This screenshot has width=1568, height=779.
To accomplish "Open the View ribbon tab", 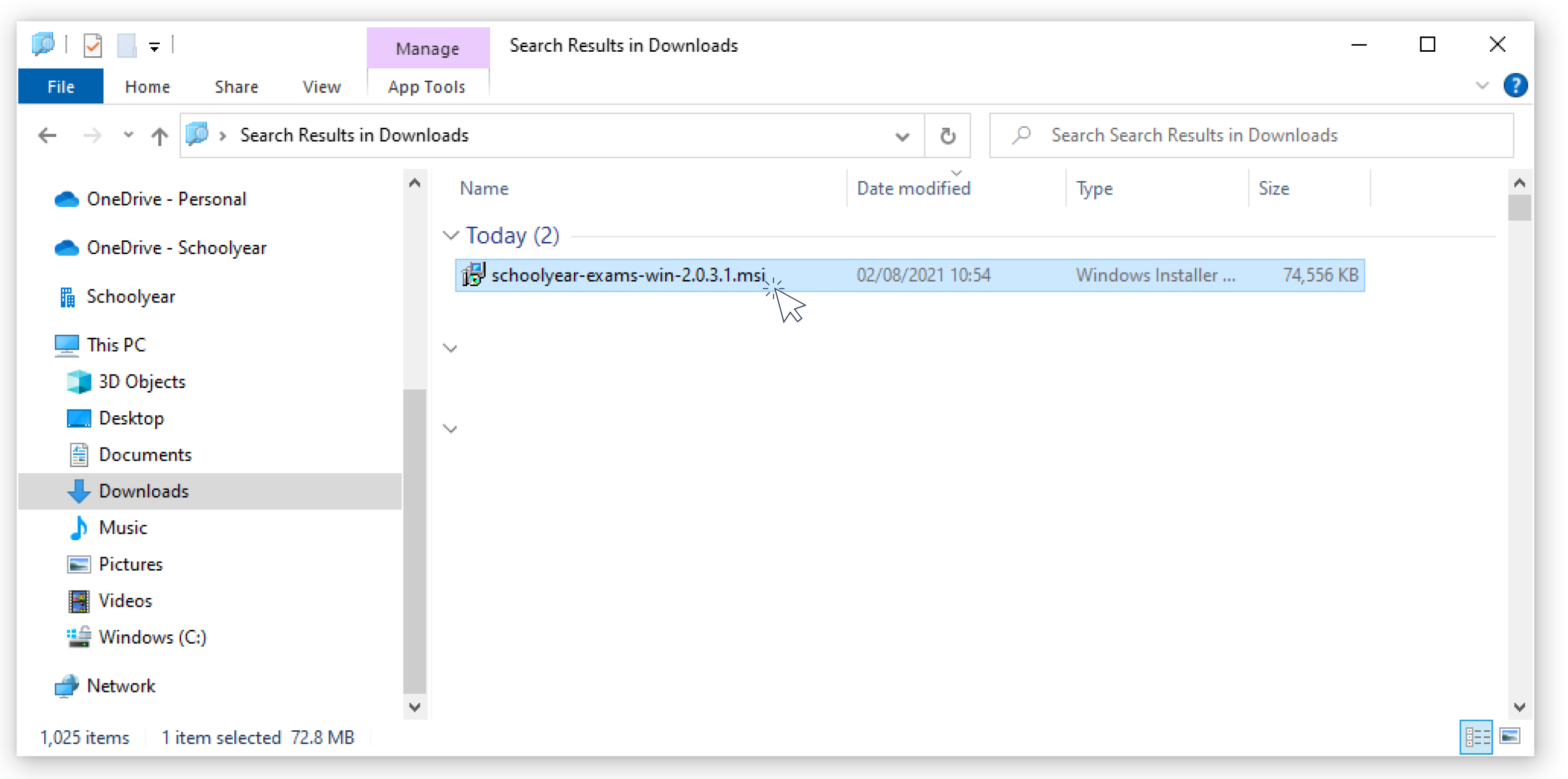I will [321, 87].
